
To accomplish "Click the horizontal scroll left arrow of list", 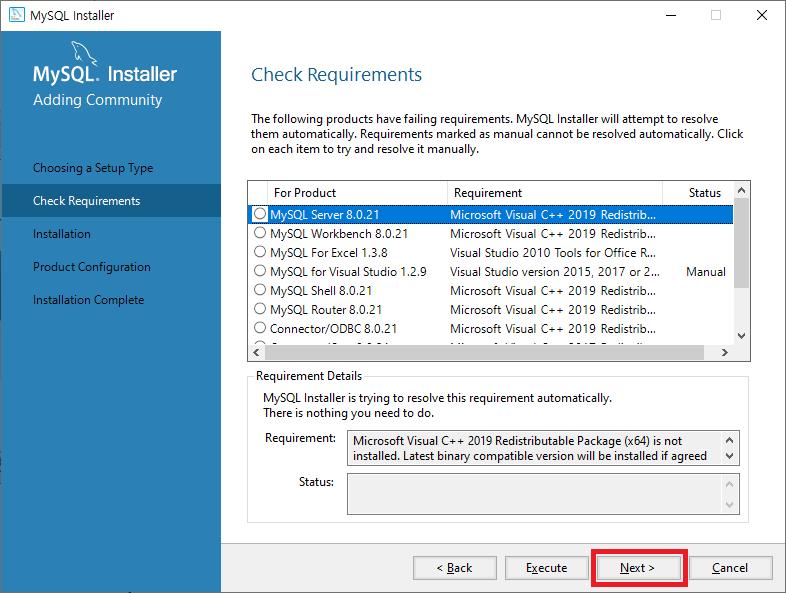I will click(x=257, y=352).
